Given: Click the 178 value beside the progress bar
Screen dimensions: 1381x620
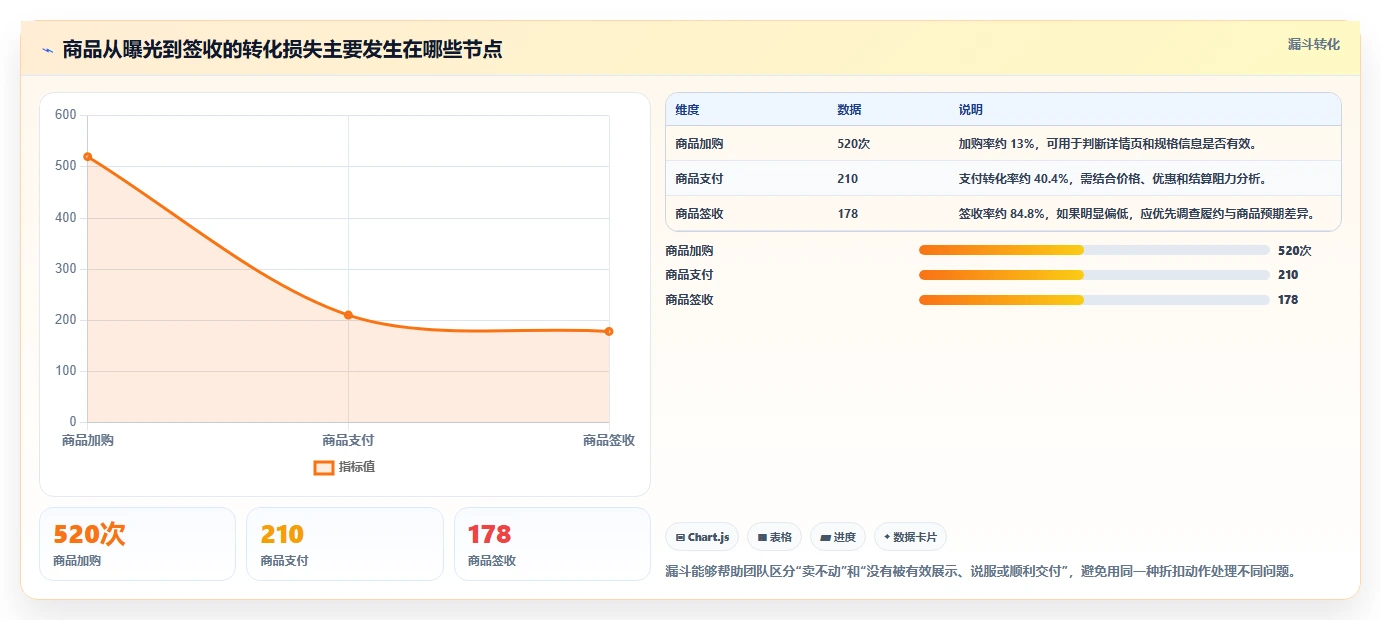Looking at the screenshot, I should [x=1288, y=300].
